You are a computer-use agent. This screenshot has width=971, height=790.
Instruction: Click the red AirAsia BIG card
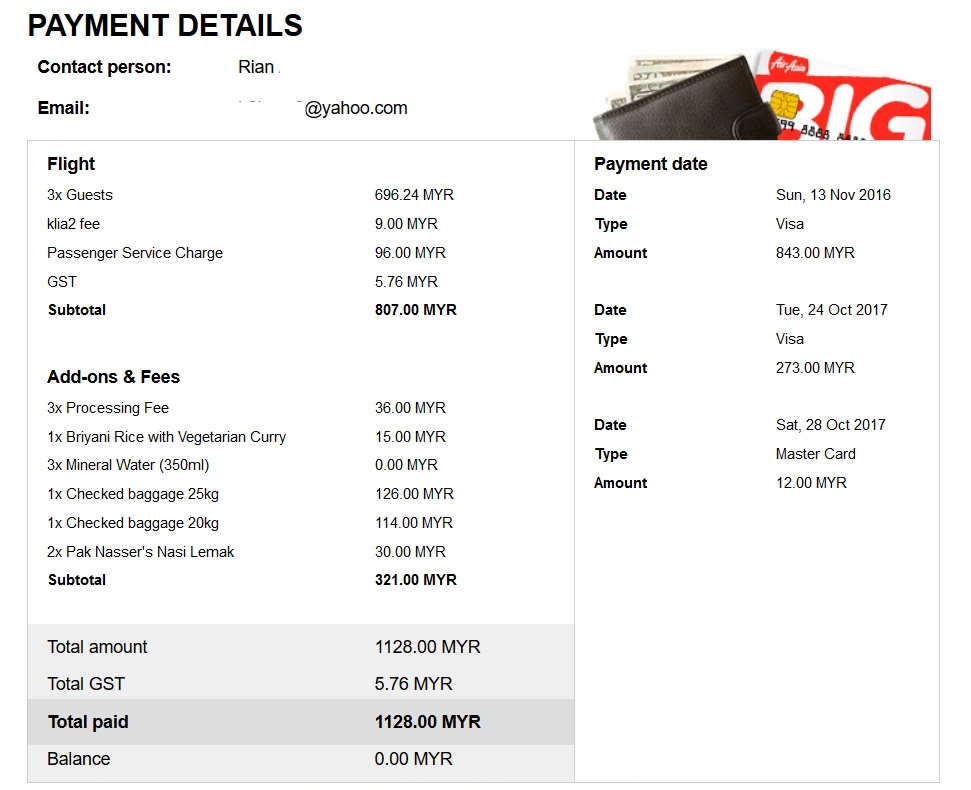click(x=860, y=100)
